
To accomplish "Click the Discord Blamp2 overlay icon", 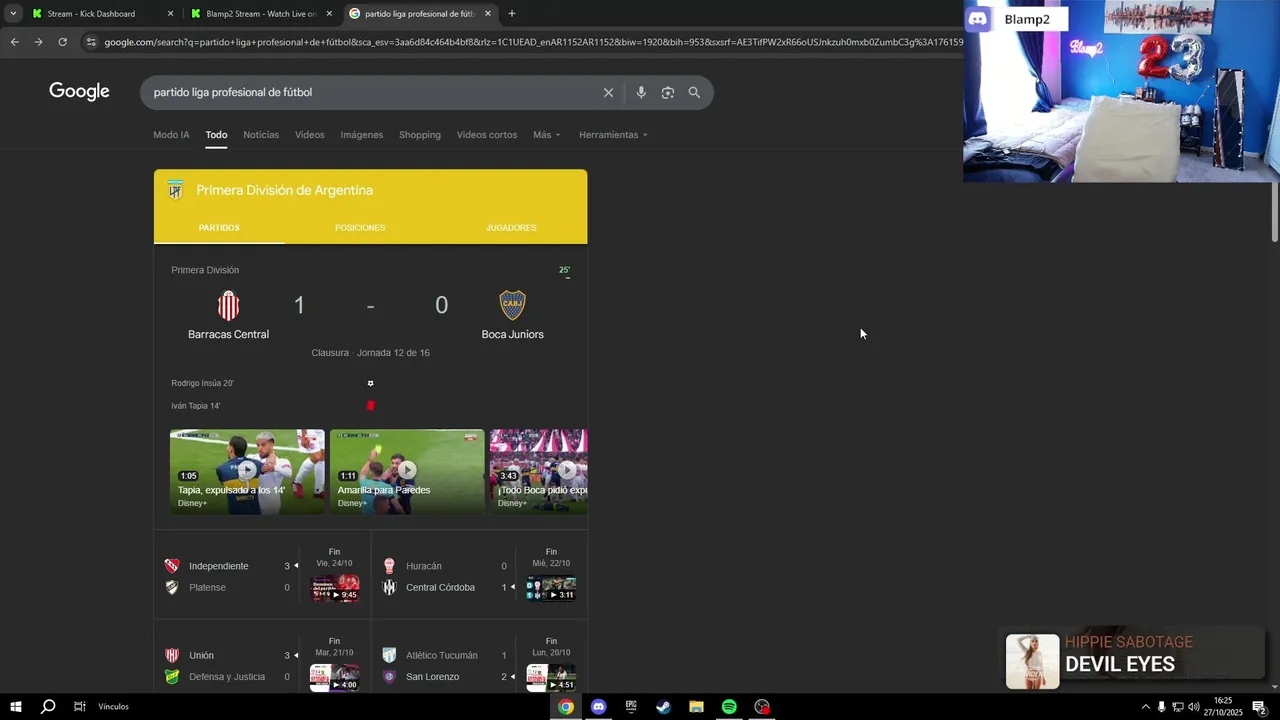I will coord(978,19).
